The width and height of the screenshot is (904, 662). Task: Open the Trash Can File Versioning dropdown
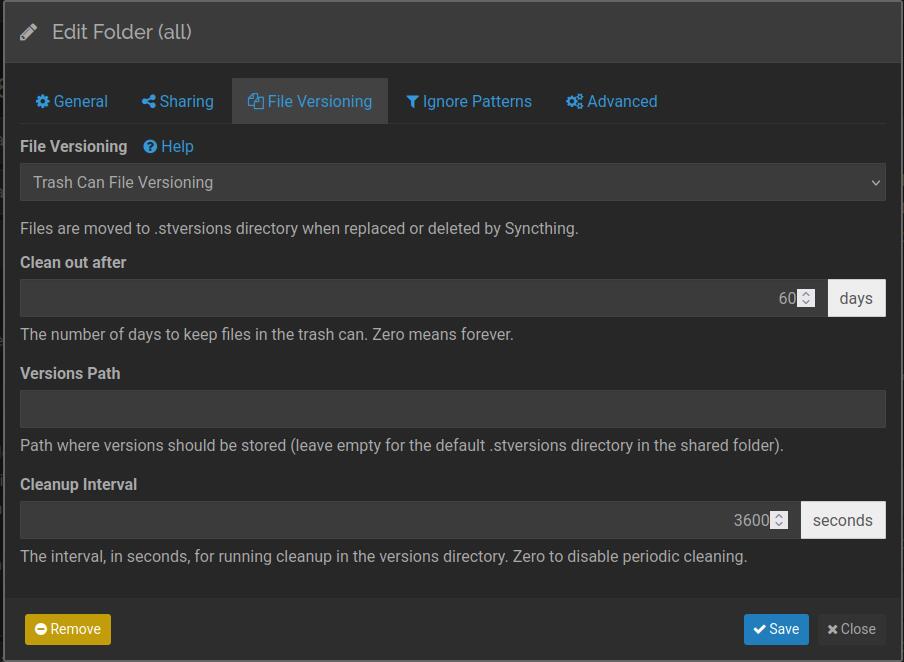pos(452,183)
